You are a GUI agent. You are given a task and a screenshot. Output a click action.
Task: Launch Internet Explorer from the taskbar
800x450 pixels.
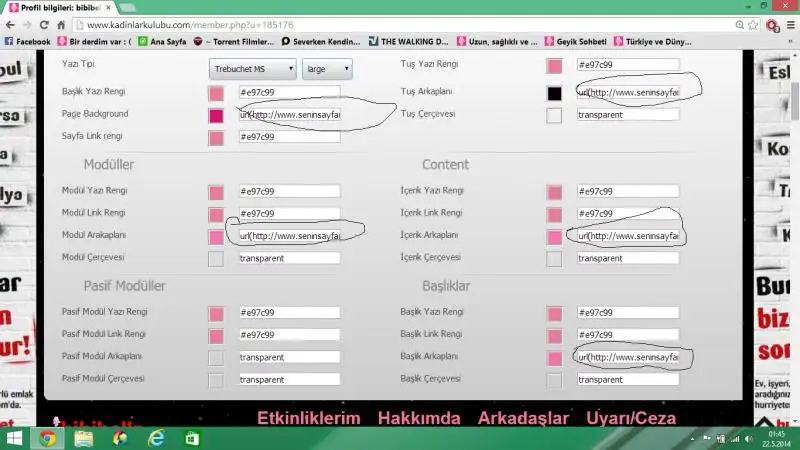[x=156, y=438]
